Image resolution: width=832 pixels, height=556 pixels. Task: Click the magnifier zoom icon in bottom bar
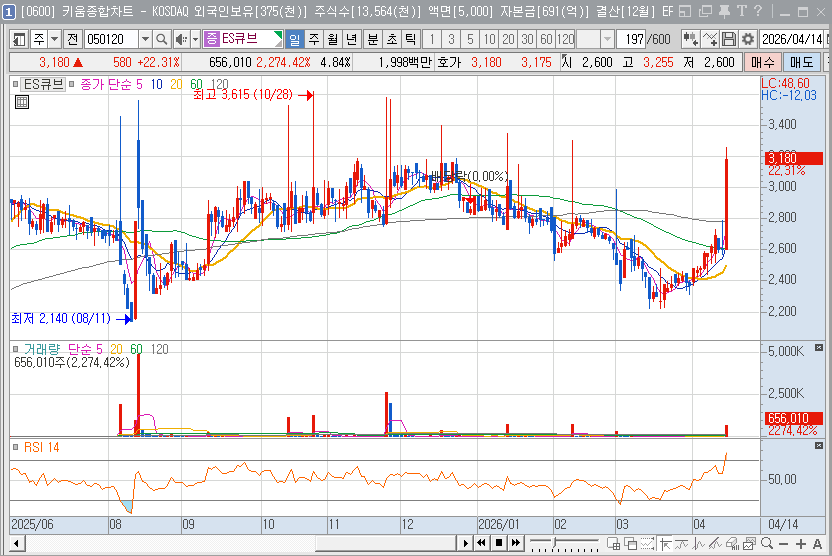(x=766, y=543)
